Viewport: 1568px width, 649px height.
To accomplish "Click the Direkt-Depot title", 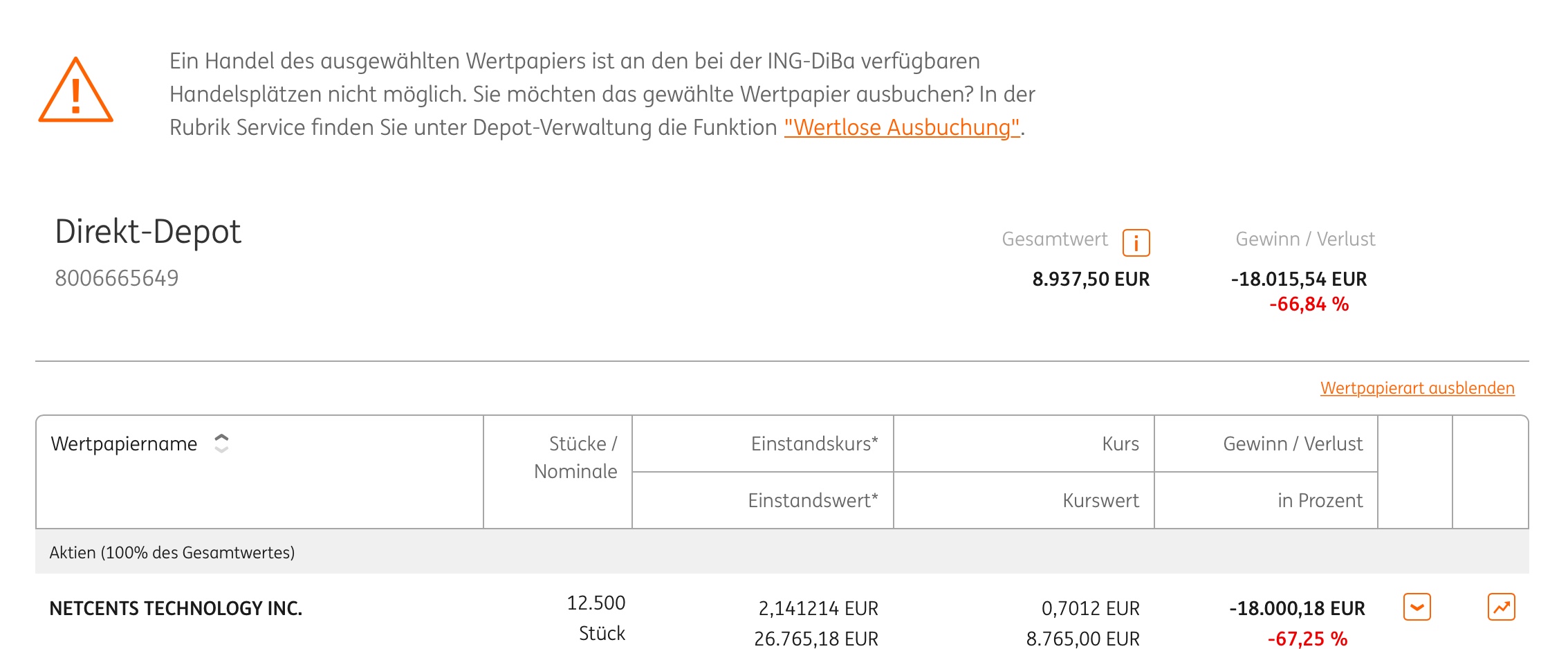I will pyautogui.click(x=149, y=232).
